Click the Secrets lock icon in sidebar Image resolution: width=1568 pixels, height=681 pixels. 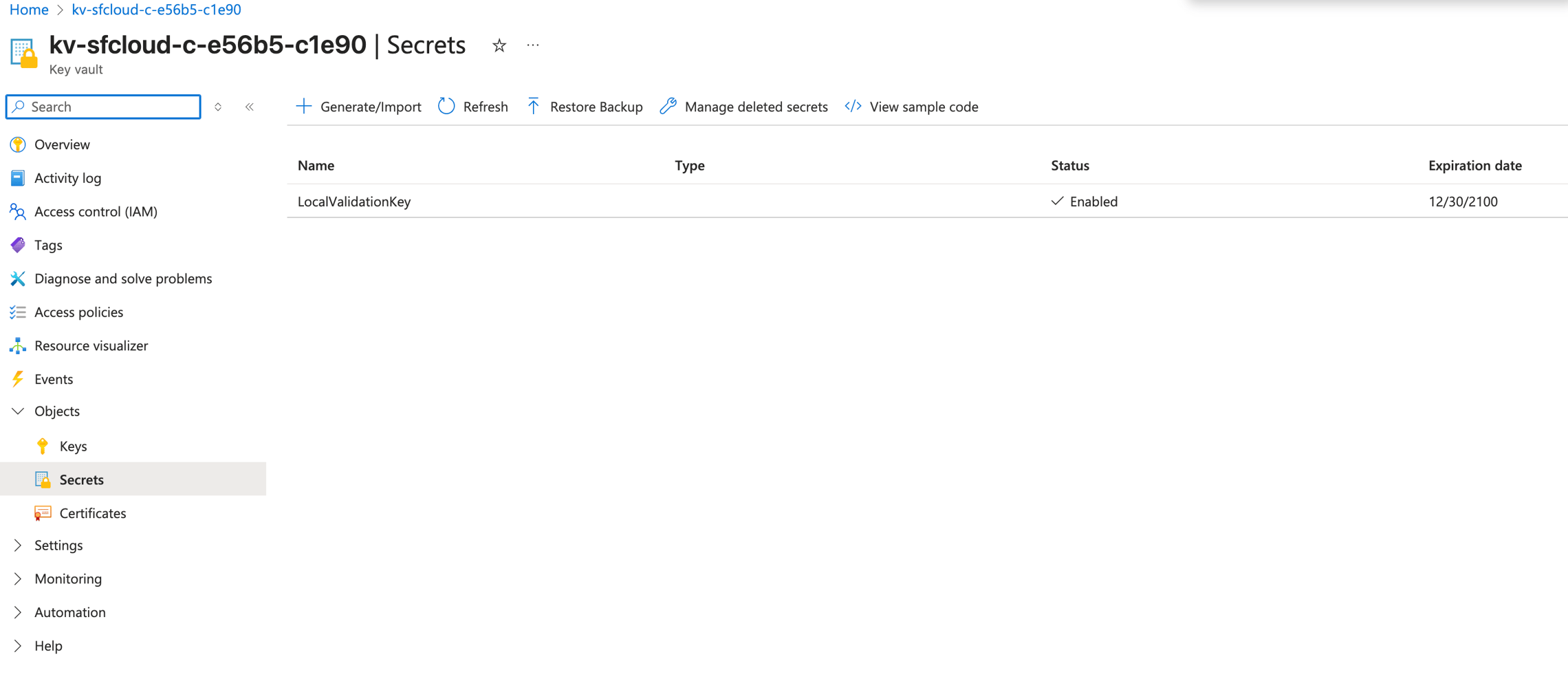pyautogui.click(x=43, y=479)
